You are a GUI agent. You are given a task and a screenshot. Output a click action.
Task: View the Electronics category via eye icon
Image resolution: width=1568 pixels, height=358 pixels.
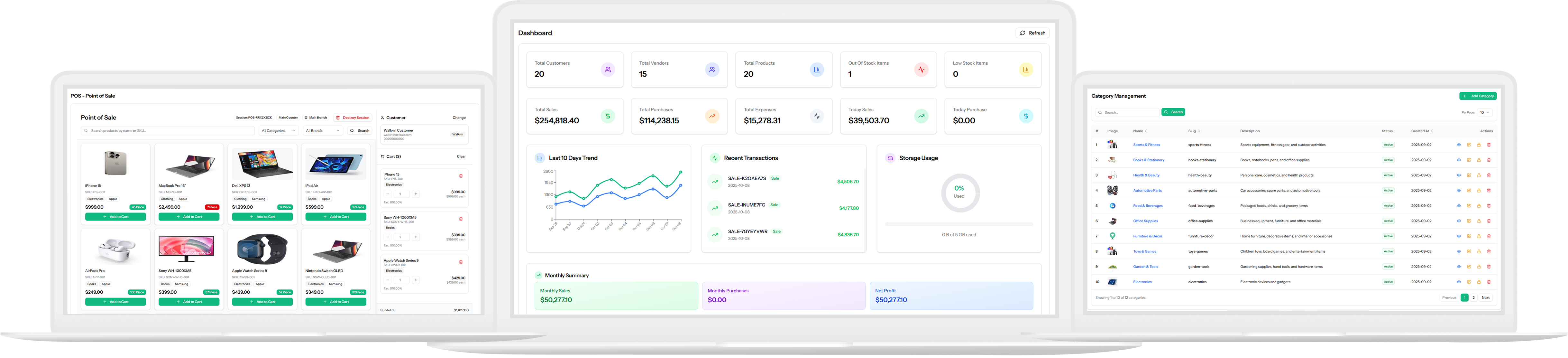1458,282
